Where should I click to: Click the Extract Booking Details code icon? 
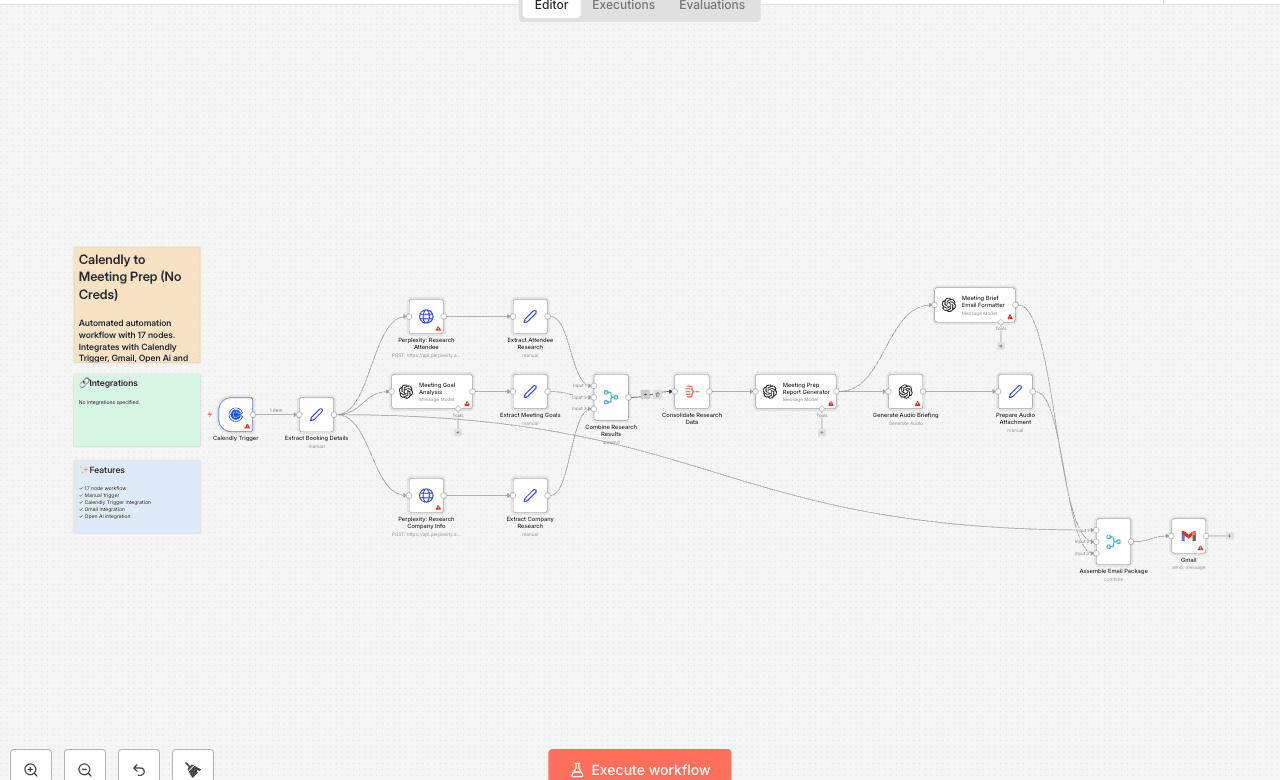tap(315, 414)
